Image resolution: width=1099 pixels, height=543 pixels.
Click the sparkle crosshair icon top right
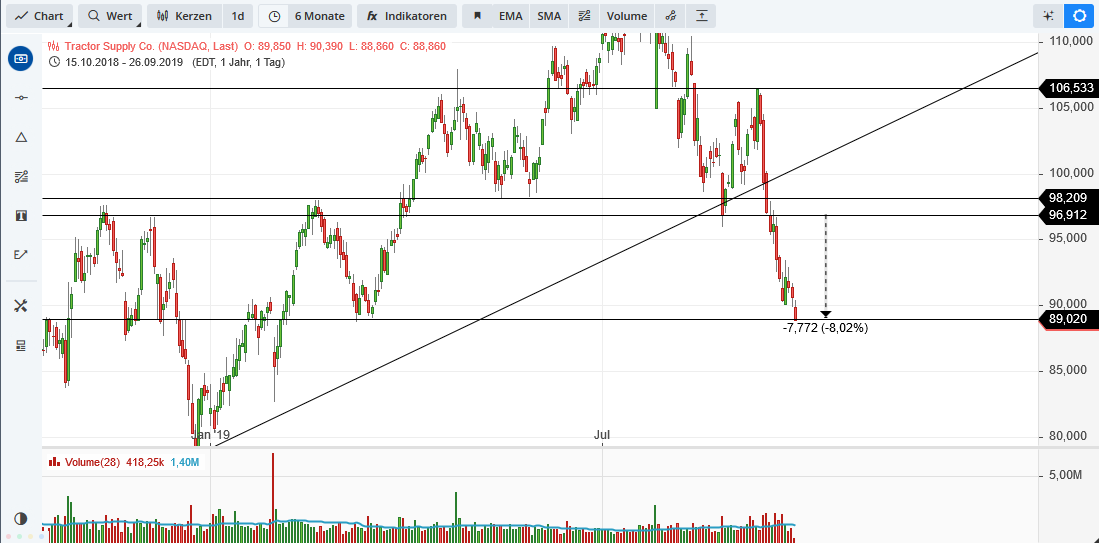click(x=1048, y=16)
